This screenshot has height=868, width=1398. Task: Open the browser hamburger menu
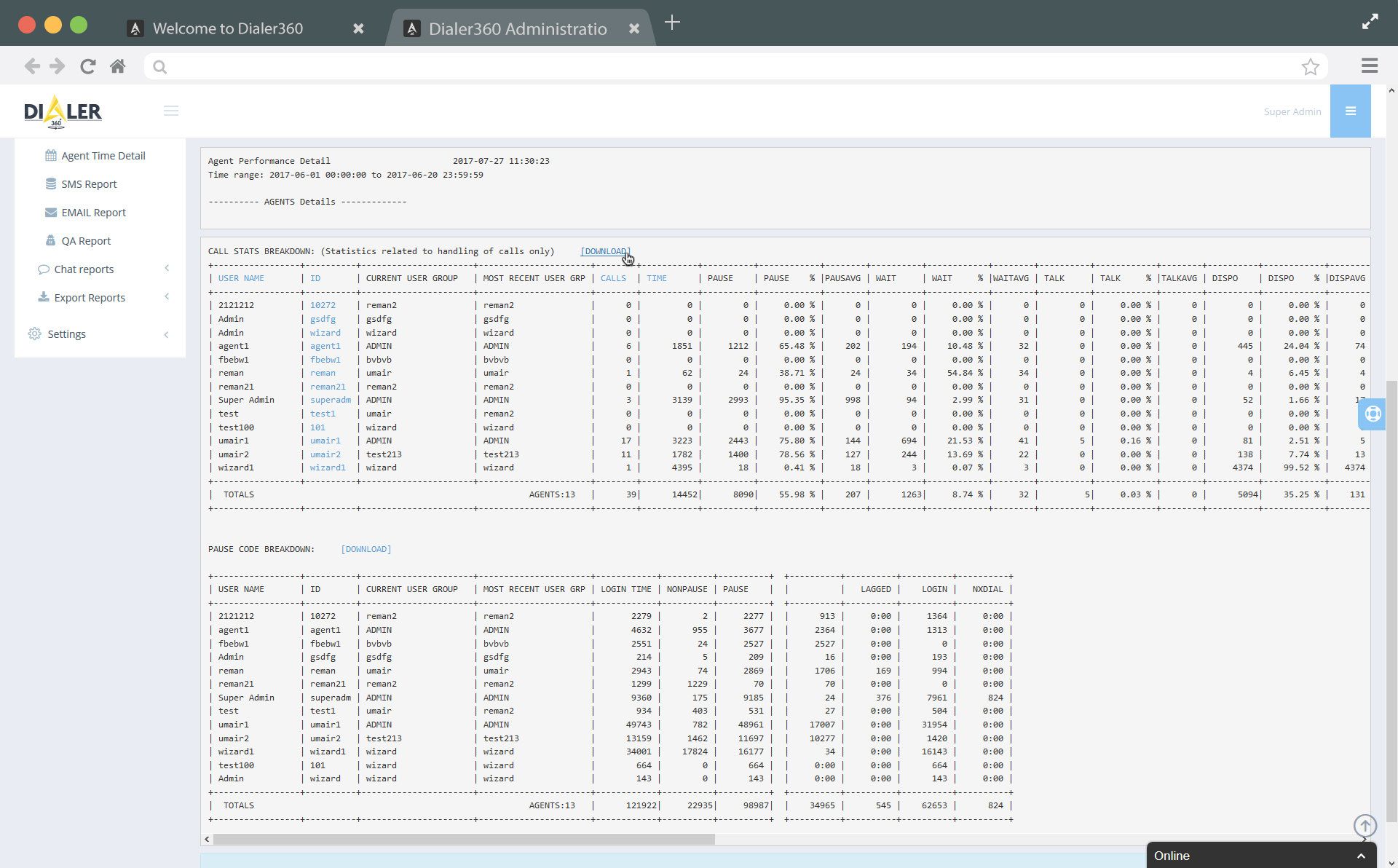click(x=1369, y=66)
